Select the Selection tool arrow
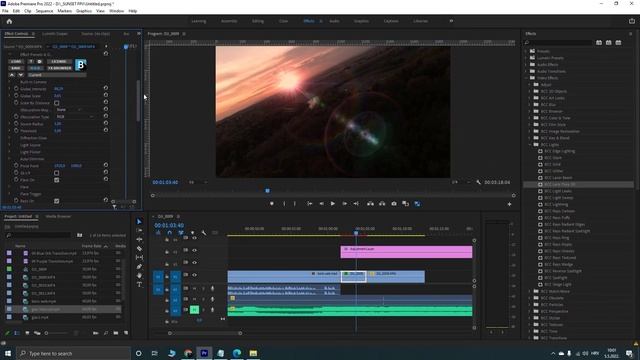This screenshot has height=360, width=640. tap(139, 221)
